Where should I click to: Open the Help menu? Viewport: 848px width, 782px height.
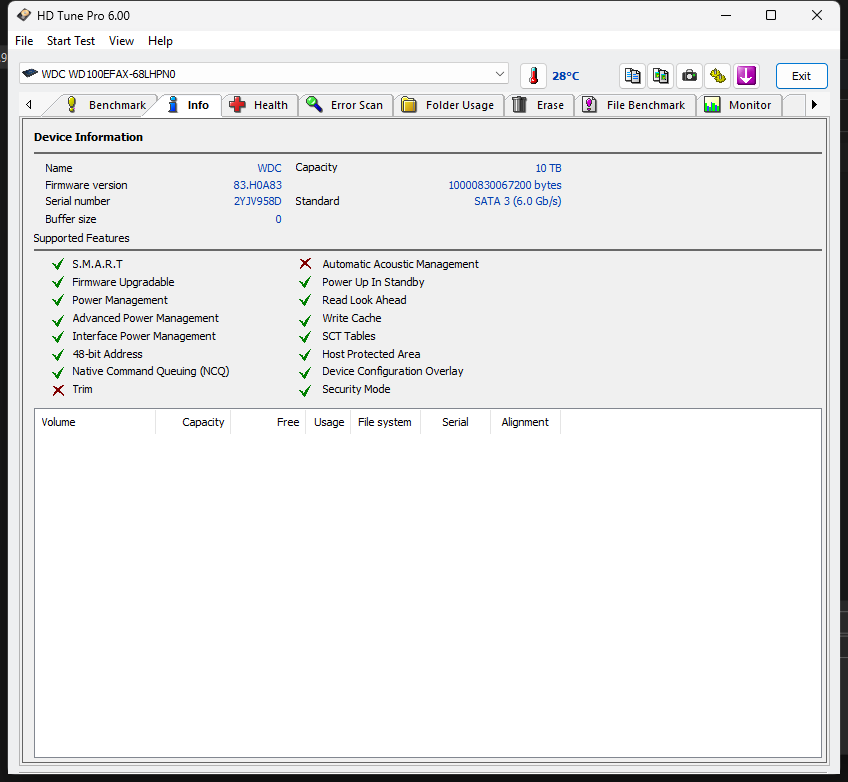pos(160,41)
